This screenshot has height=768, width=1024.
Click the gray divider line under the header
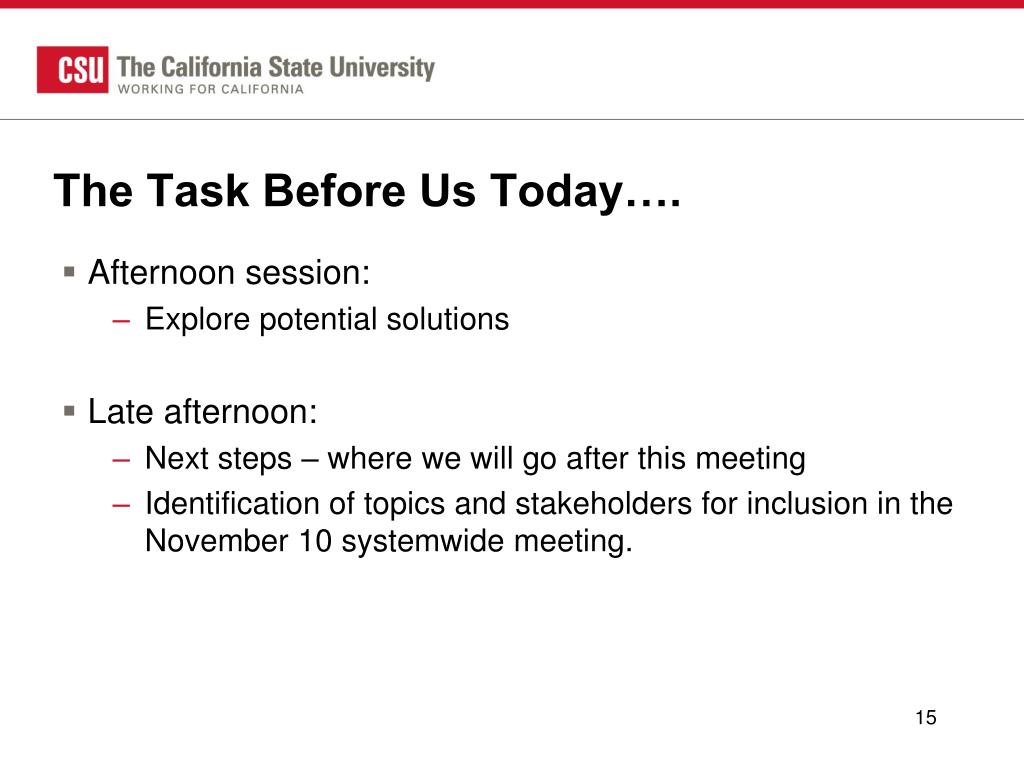(x=512, y=120)
